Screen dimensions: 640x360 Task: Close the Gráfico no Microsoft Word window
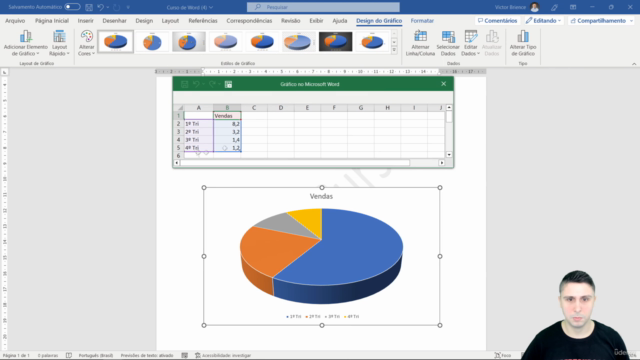[x=444, y=84]
